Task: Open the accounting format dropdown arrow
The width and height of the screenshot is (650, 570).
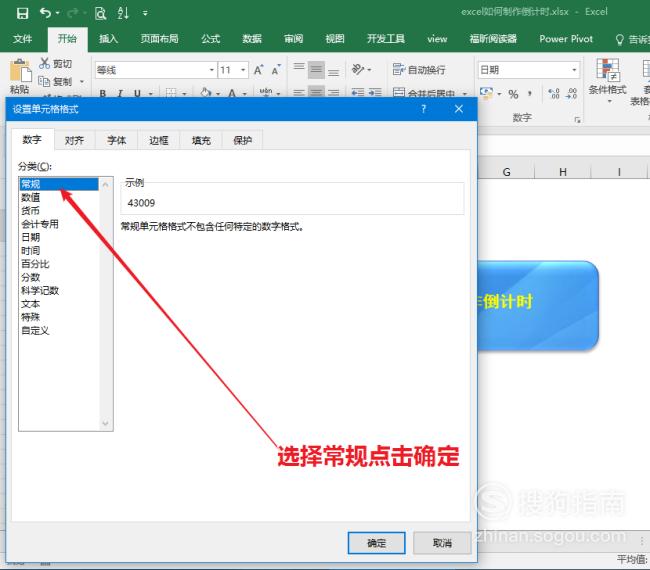Action: tap(499, 94)
